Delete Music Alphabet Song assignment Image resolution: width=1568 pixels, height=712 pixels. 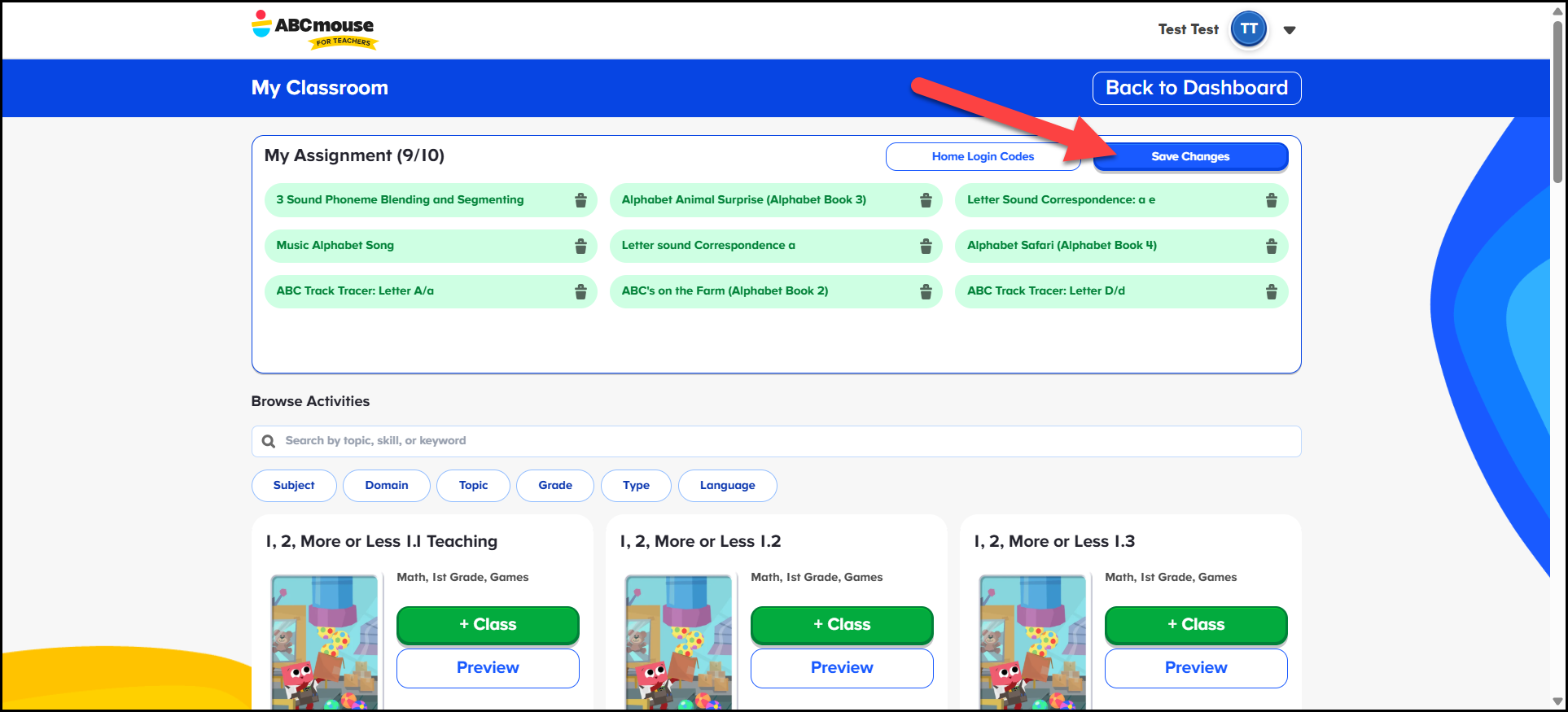click(580, 246)
